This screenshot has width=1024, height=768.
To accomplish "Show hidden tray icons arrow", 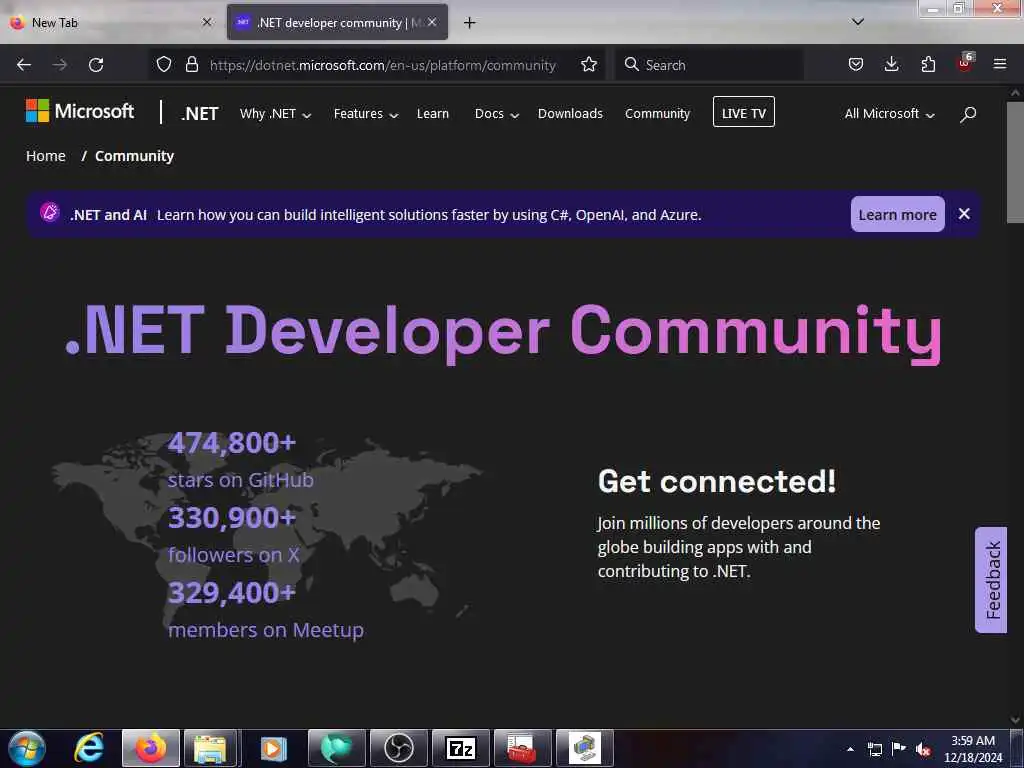I will [850, 749].
